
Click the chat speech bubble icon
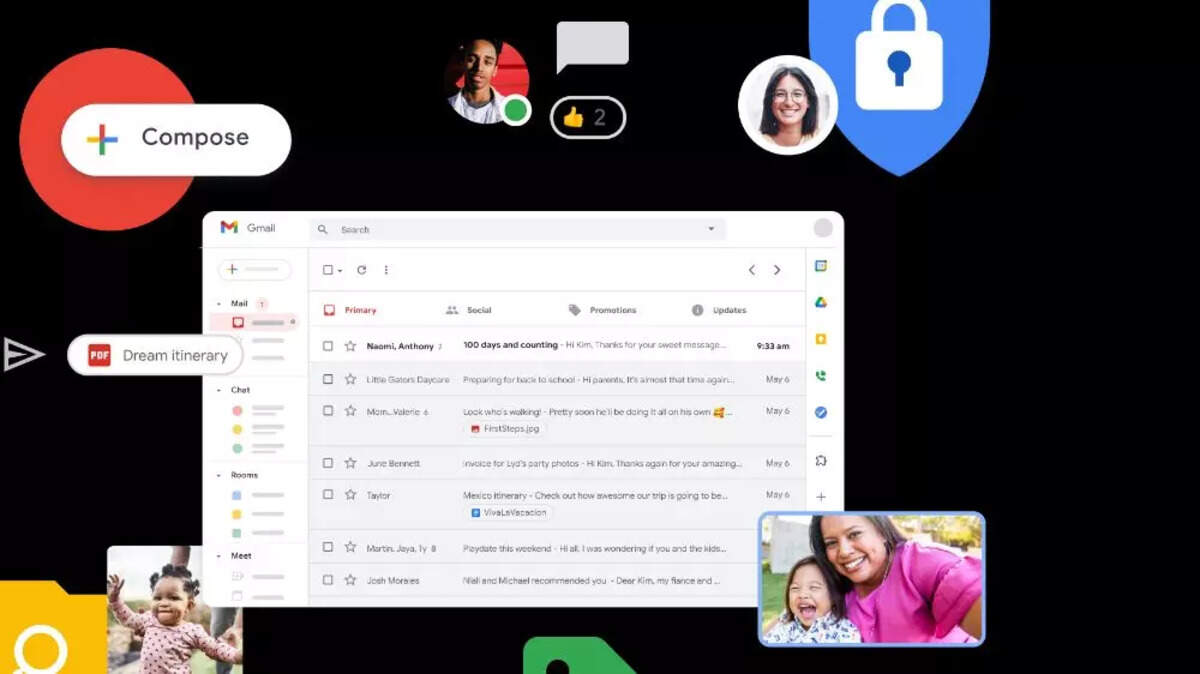(592, 46)
